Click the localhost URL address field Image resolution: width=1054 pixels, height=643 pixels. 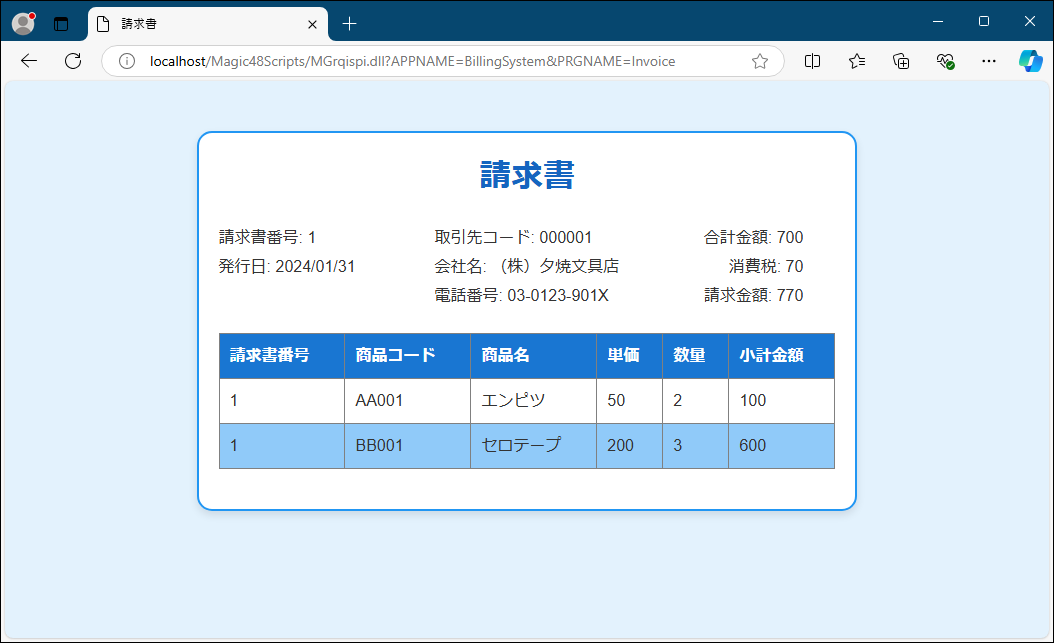tap(440, 61)
